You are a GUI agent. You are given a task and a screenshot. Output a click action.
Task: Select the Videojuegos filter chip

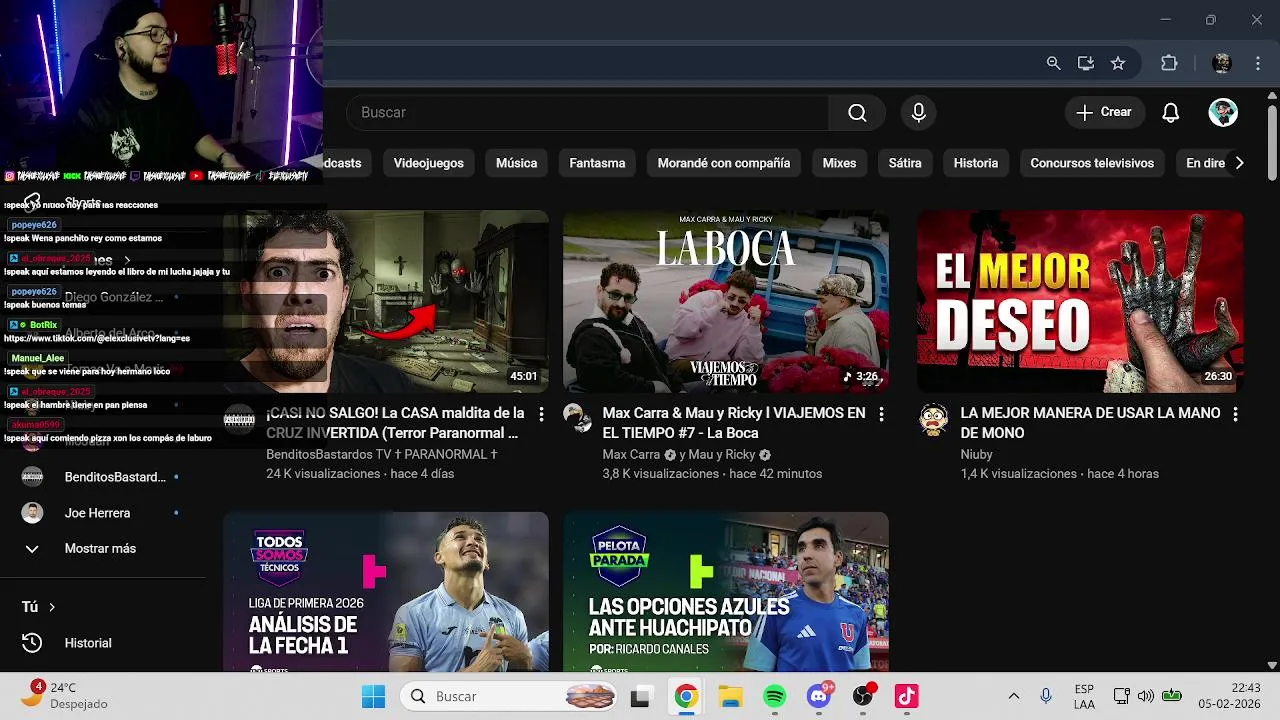point(429,163)
